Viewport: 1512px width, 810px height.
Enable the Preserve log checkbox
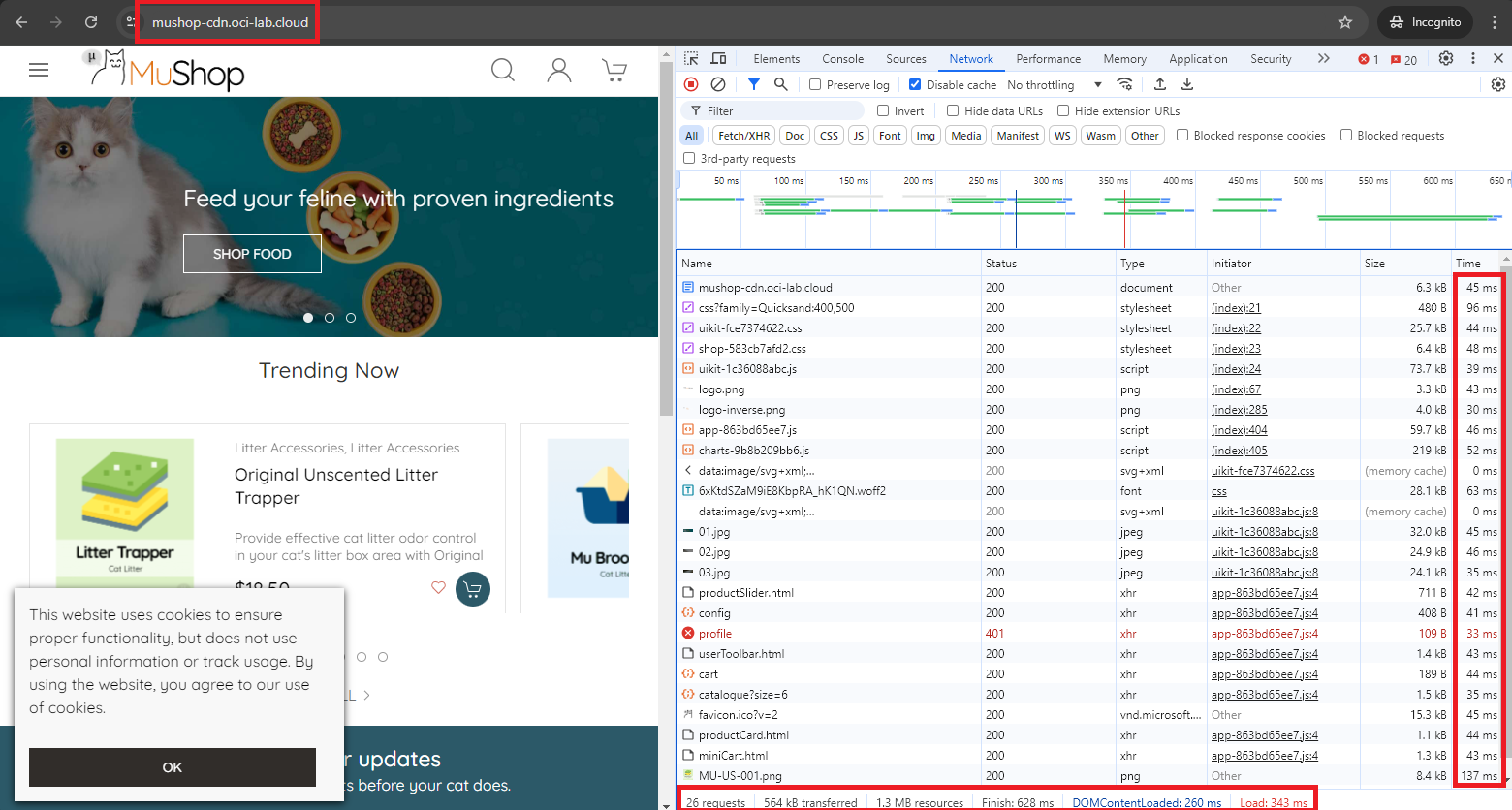pos(815,84)
